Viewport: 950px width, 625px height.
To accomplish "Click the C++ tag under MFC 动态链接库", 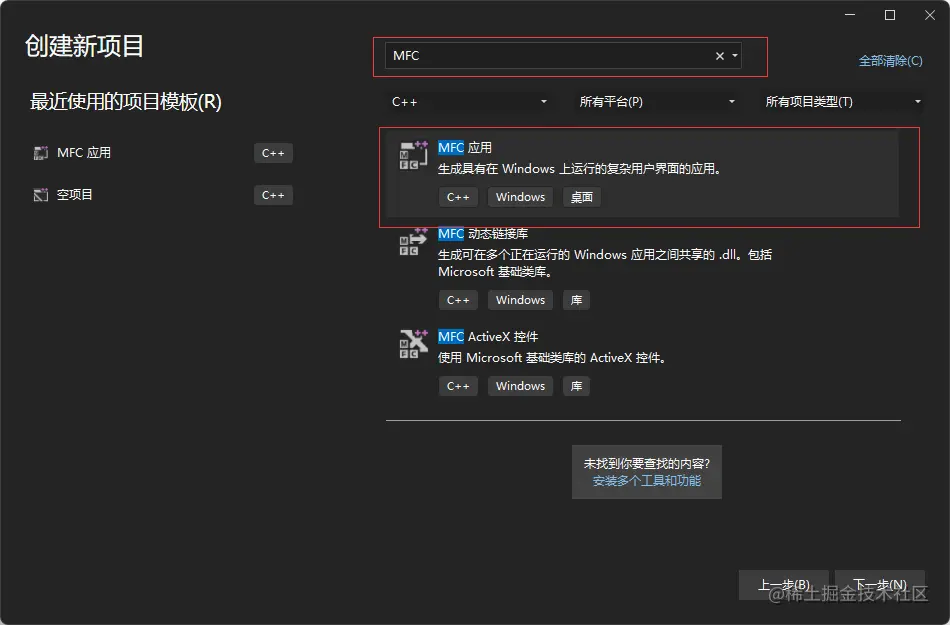I will pyautogui.click(x=458, y=300).
